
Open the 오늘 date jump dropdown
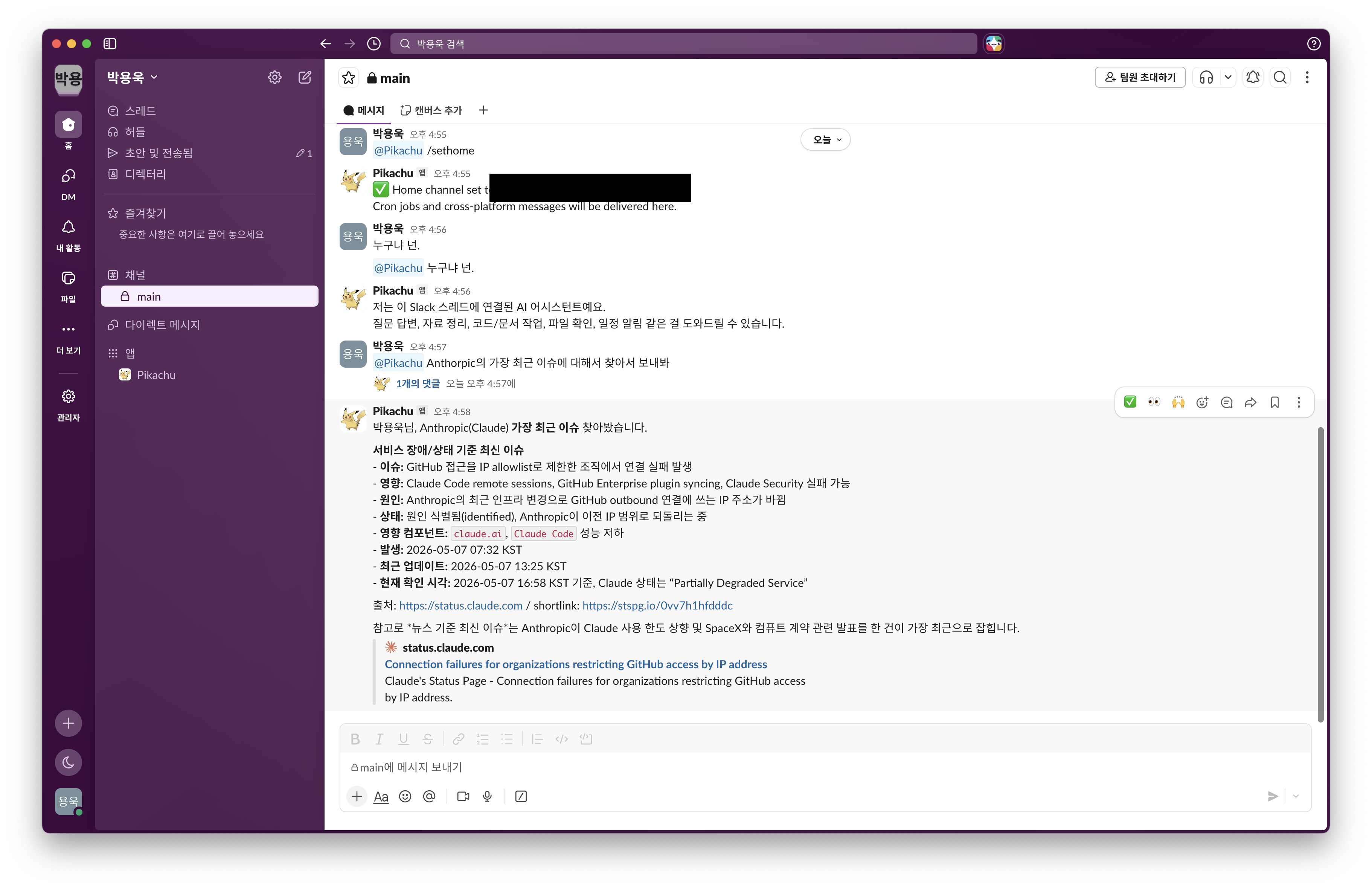click(826, 140)
